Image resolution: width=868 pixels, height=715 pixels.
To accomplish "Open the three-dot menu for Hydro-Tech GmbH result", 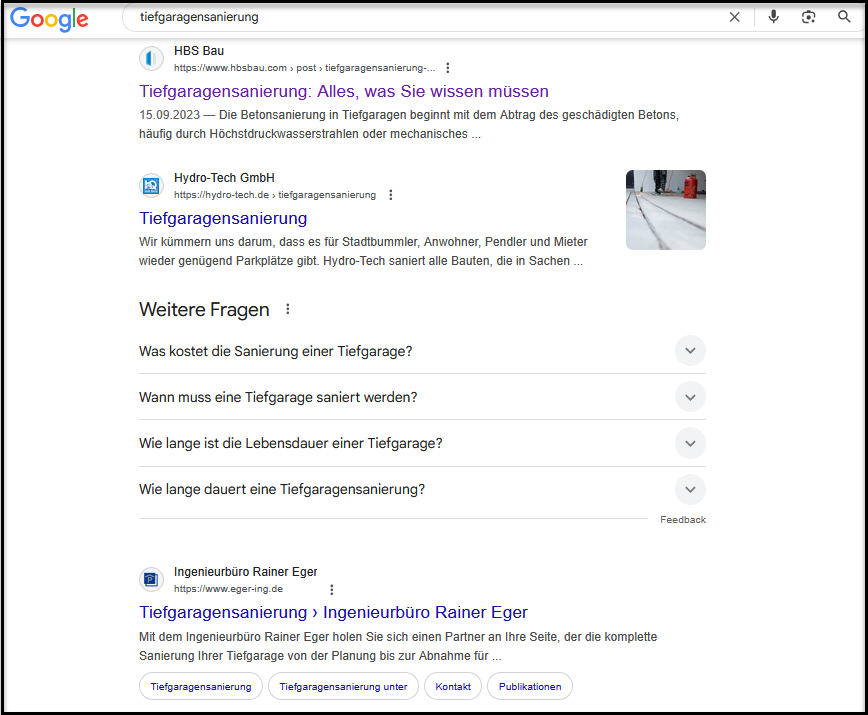I will (x=391, y=195).
